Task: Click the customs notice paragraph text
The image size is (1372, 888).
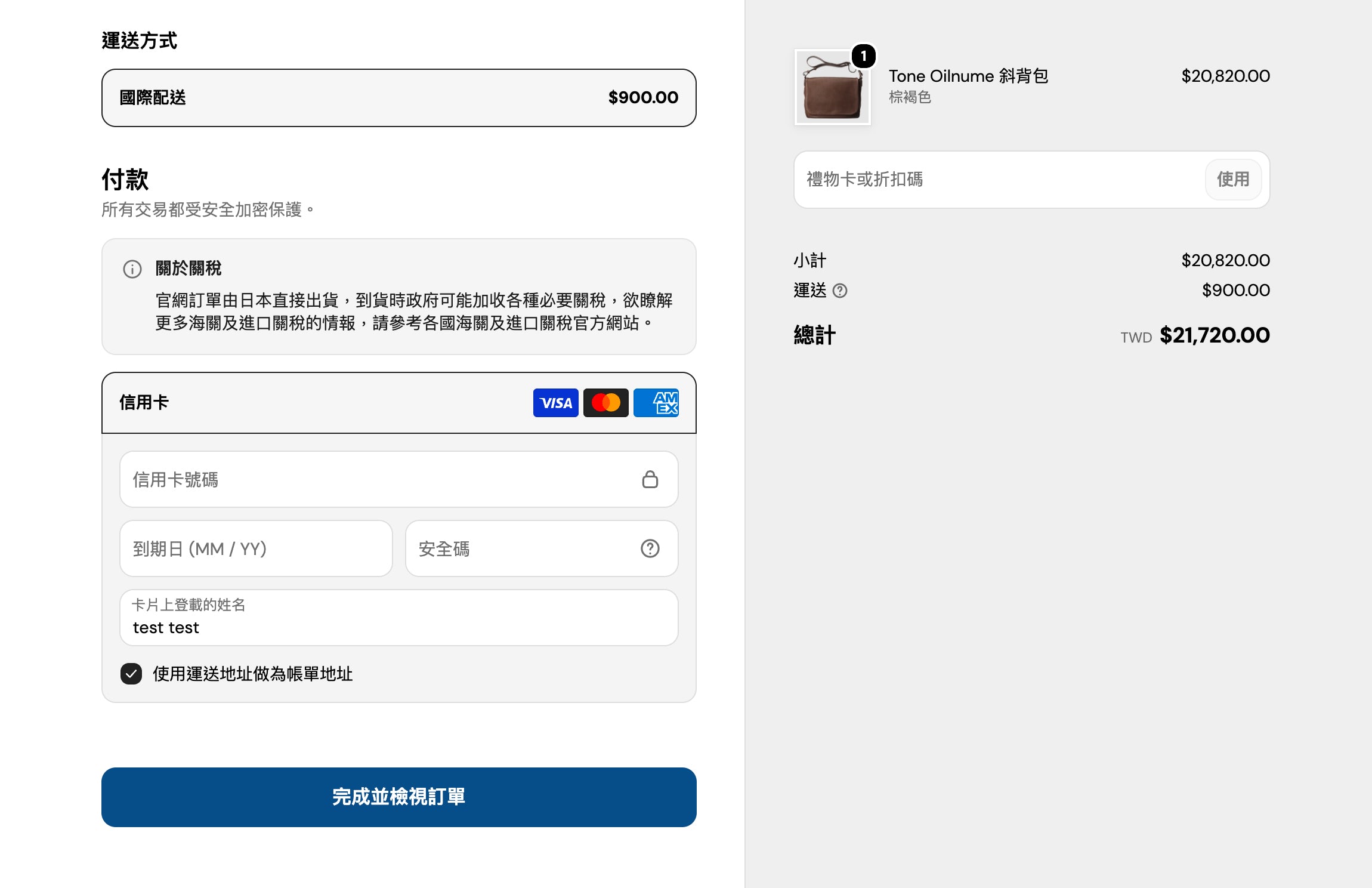Action: click(414, 312)
